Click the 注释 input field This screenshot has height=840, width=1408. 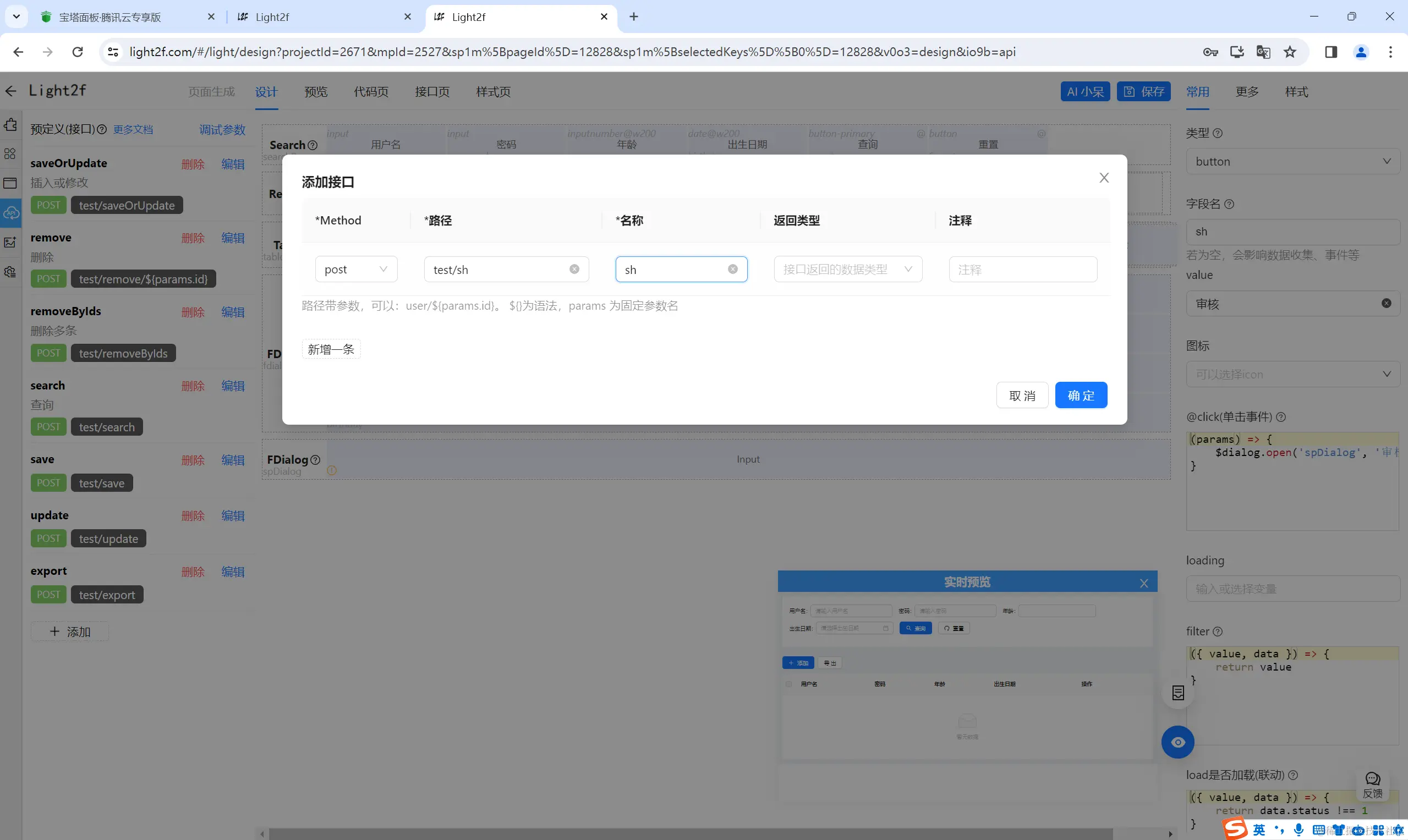pyautogui.click(x=1022, y=270)
